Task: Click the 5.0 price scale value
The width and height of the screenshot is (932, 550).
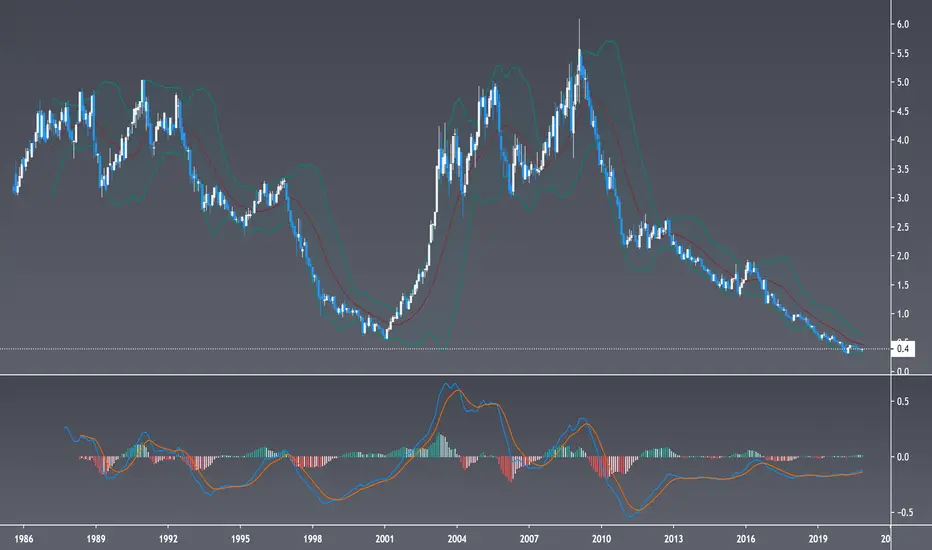Action: point(903,82)
